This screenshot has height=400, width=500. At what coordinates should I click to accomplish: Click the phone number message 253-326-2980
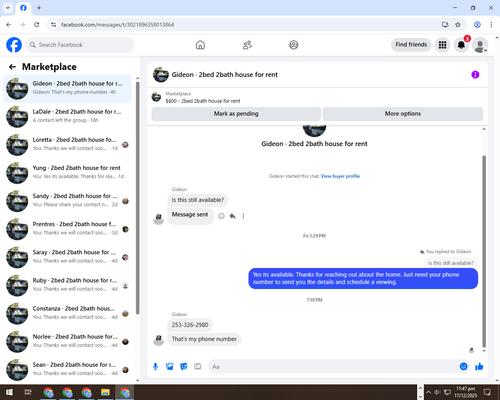pos(190,325)
